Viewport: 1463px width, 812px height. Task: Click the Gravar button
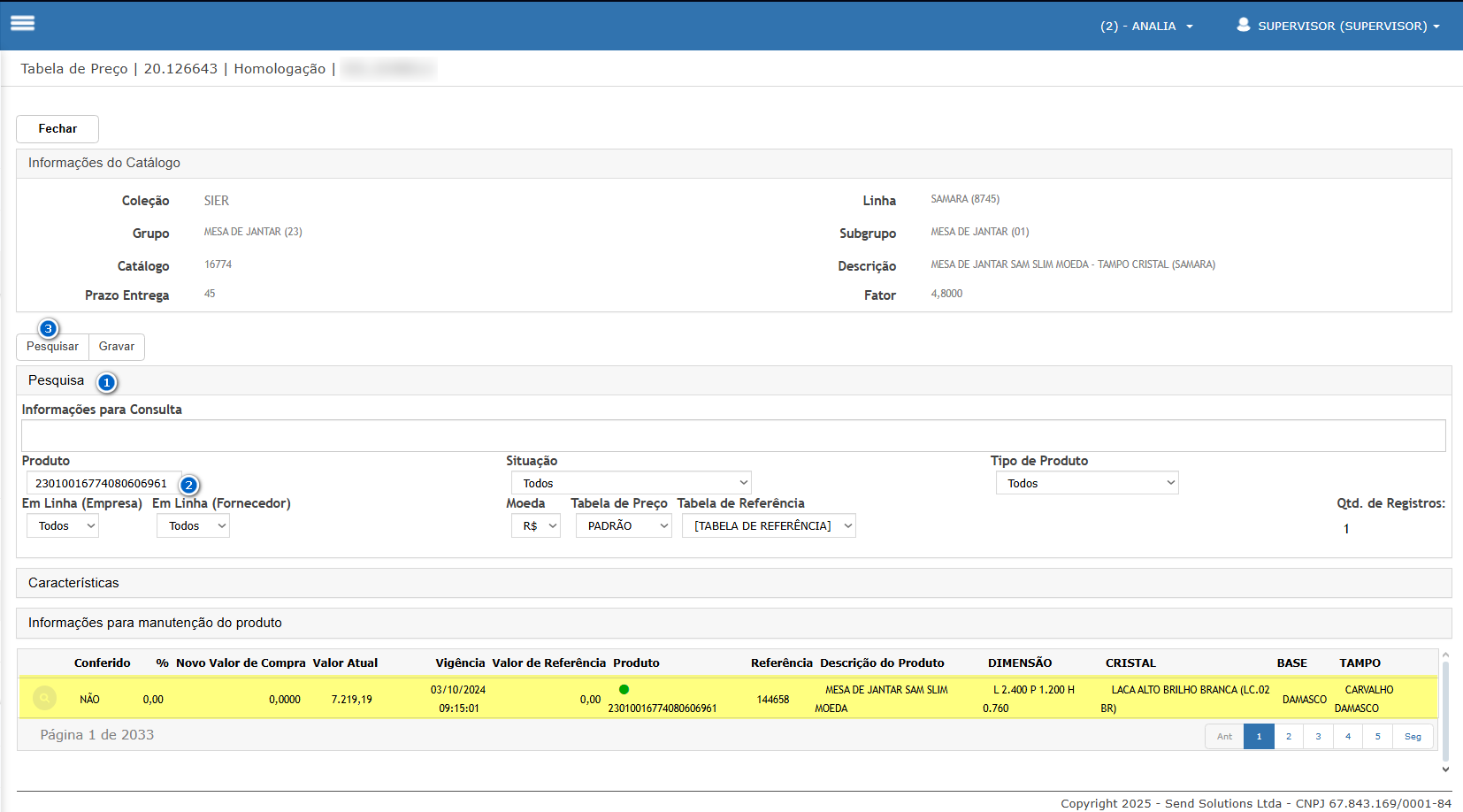117,347
